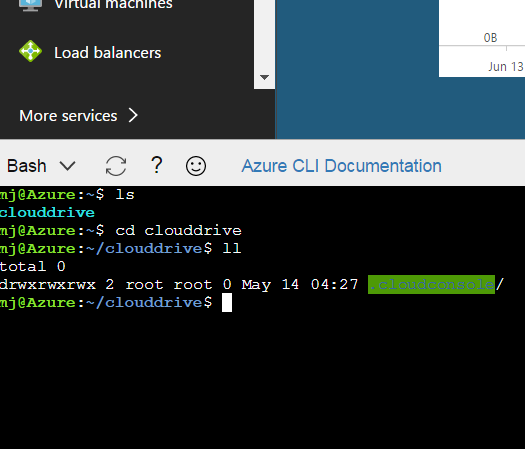
Task: Click the 'cd clouddrive' command text
Action: click(x=178, y=230)
